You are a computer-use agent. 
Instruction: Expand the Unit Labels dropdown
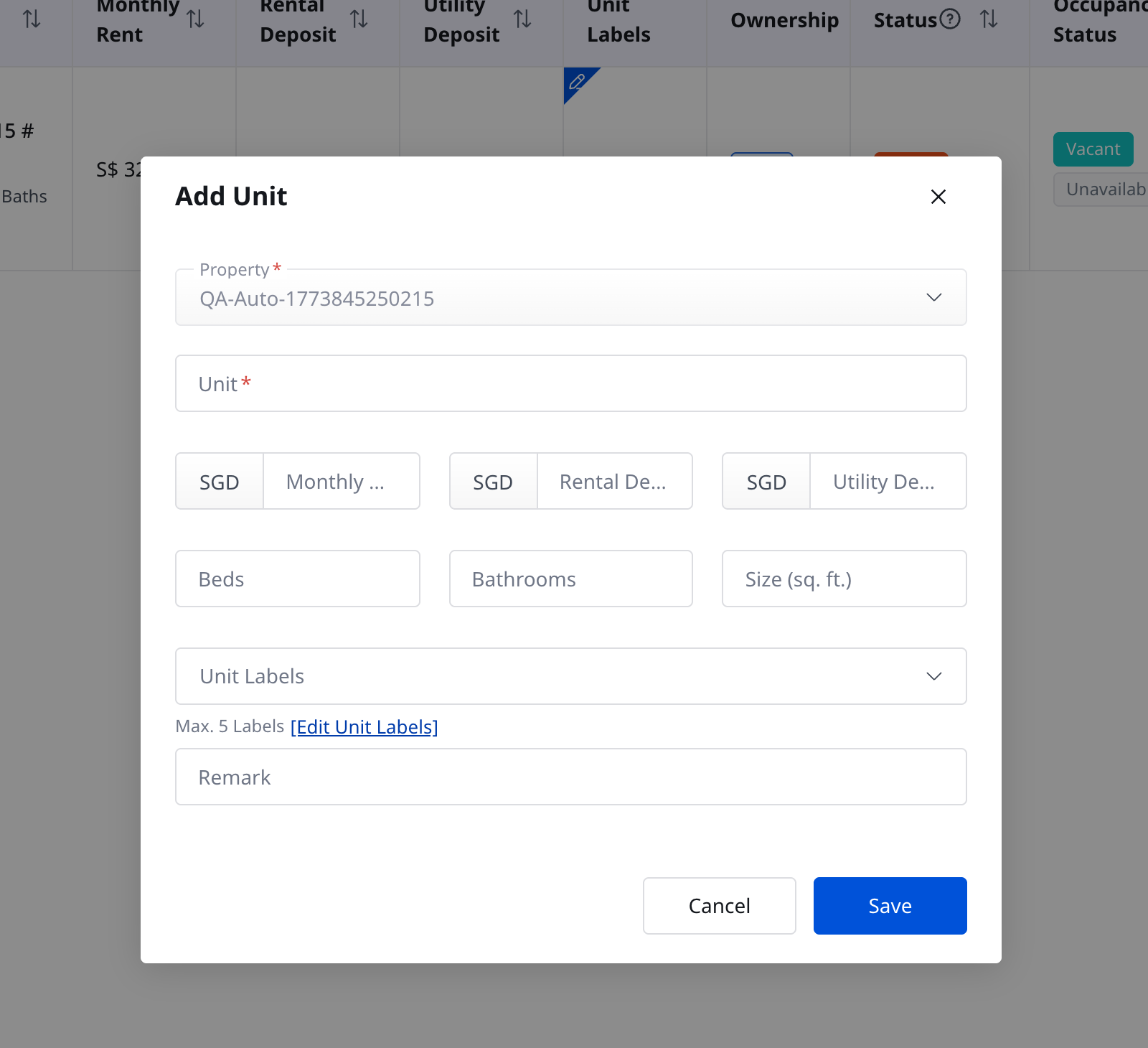click(571, 676)
